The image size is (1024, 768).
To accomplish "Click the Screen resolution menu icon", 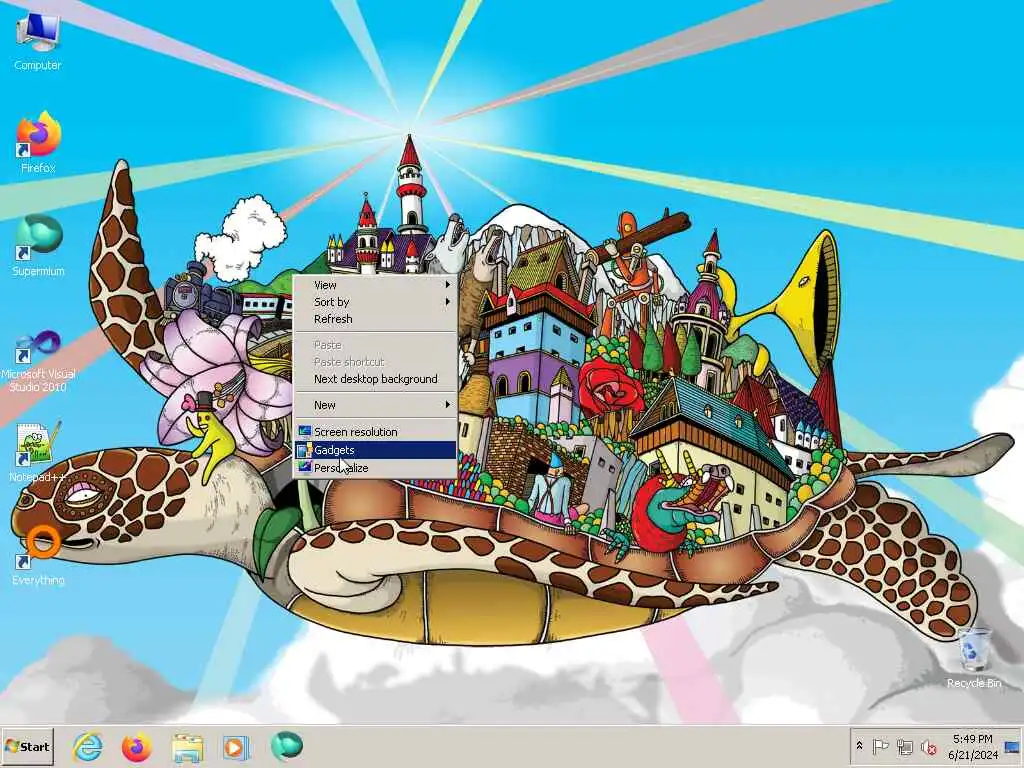I will pos(304,431).
